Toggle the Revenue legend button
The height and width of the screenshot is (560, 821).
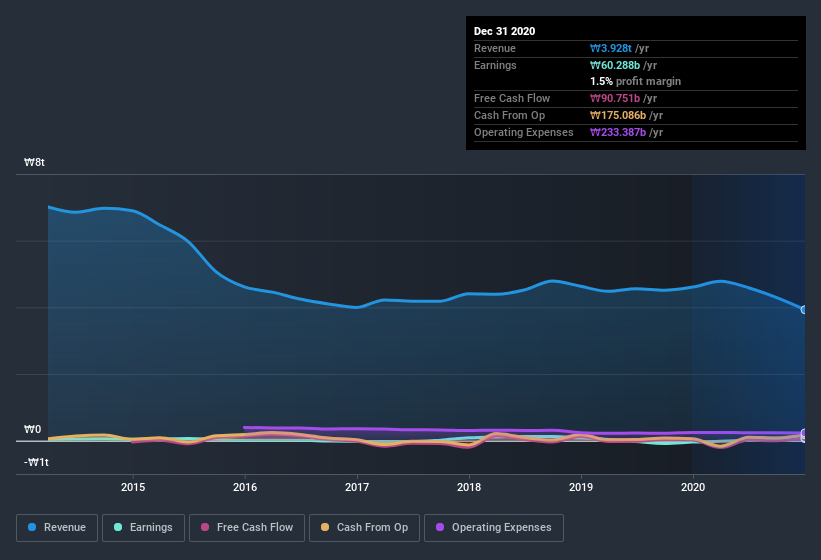click(x=57, y=528)
